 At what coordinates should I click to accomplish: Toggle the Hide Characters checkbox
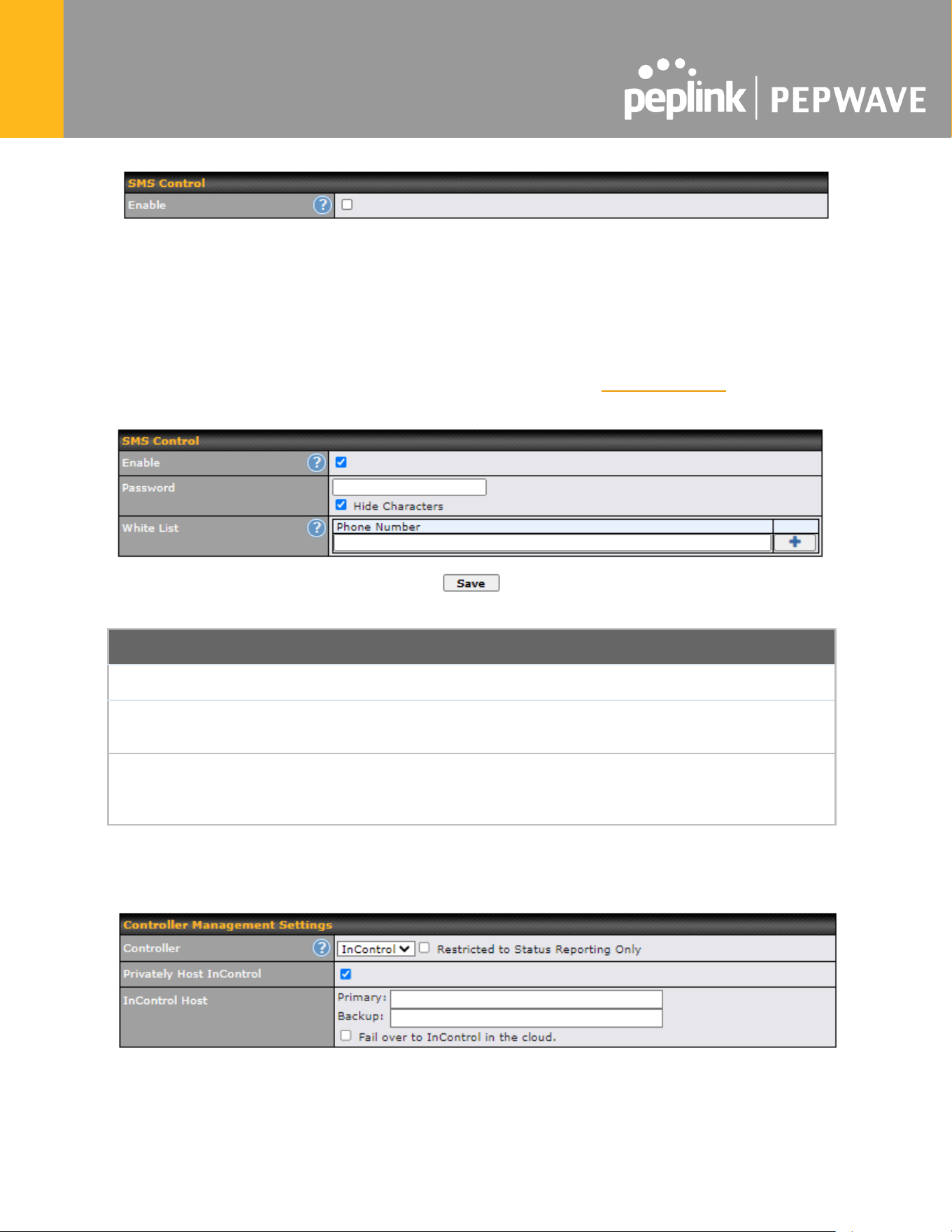341,505
